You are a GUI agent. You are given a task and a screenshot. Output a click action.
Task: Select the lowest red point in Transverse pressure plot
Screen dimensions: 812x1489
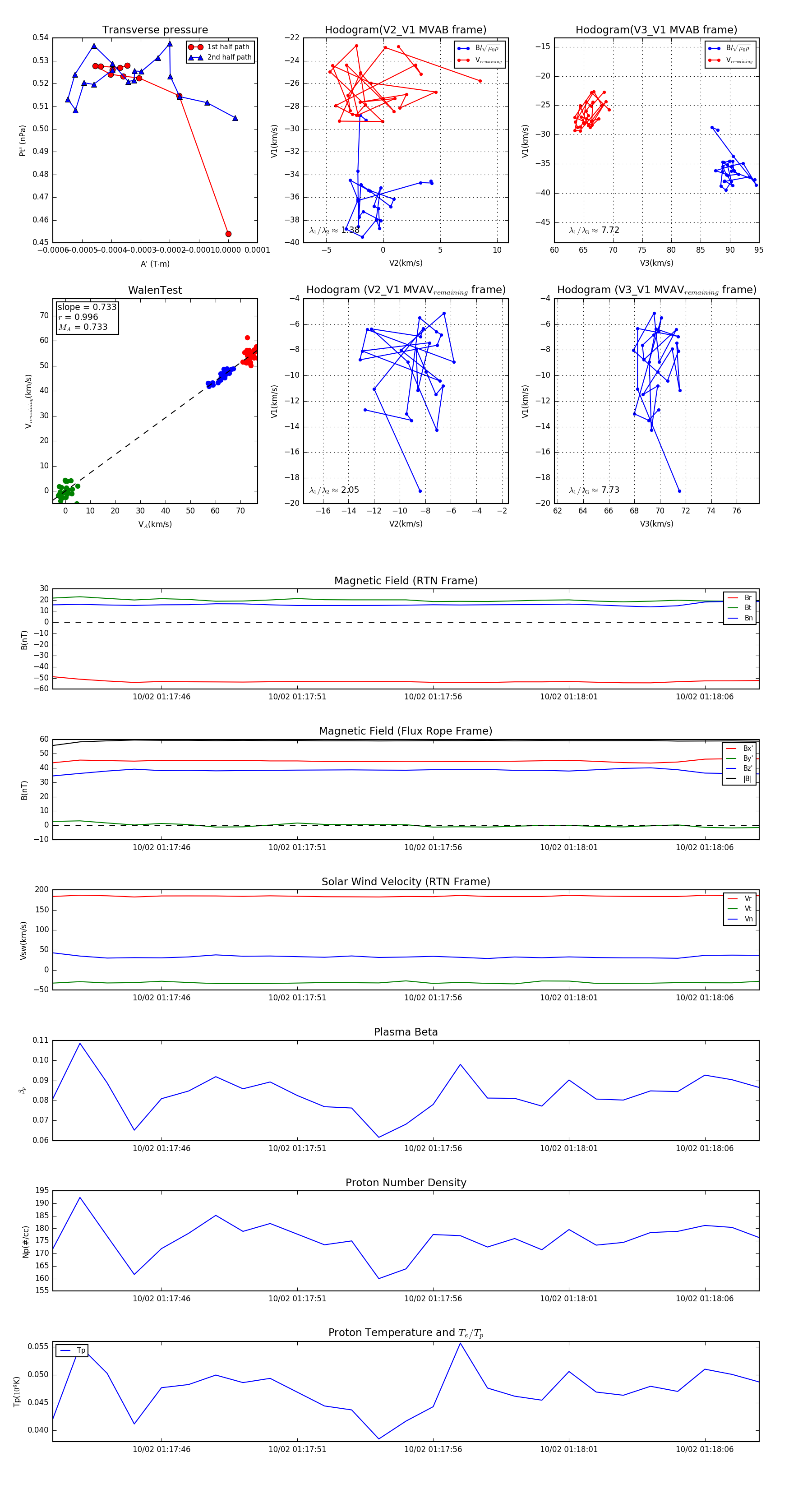[228, 234]
